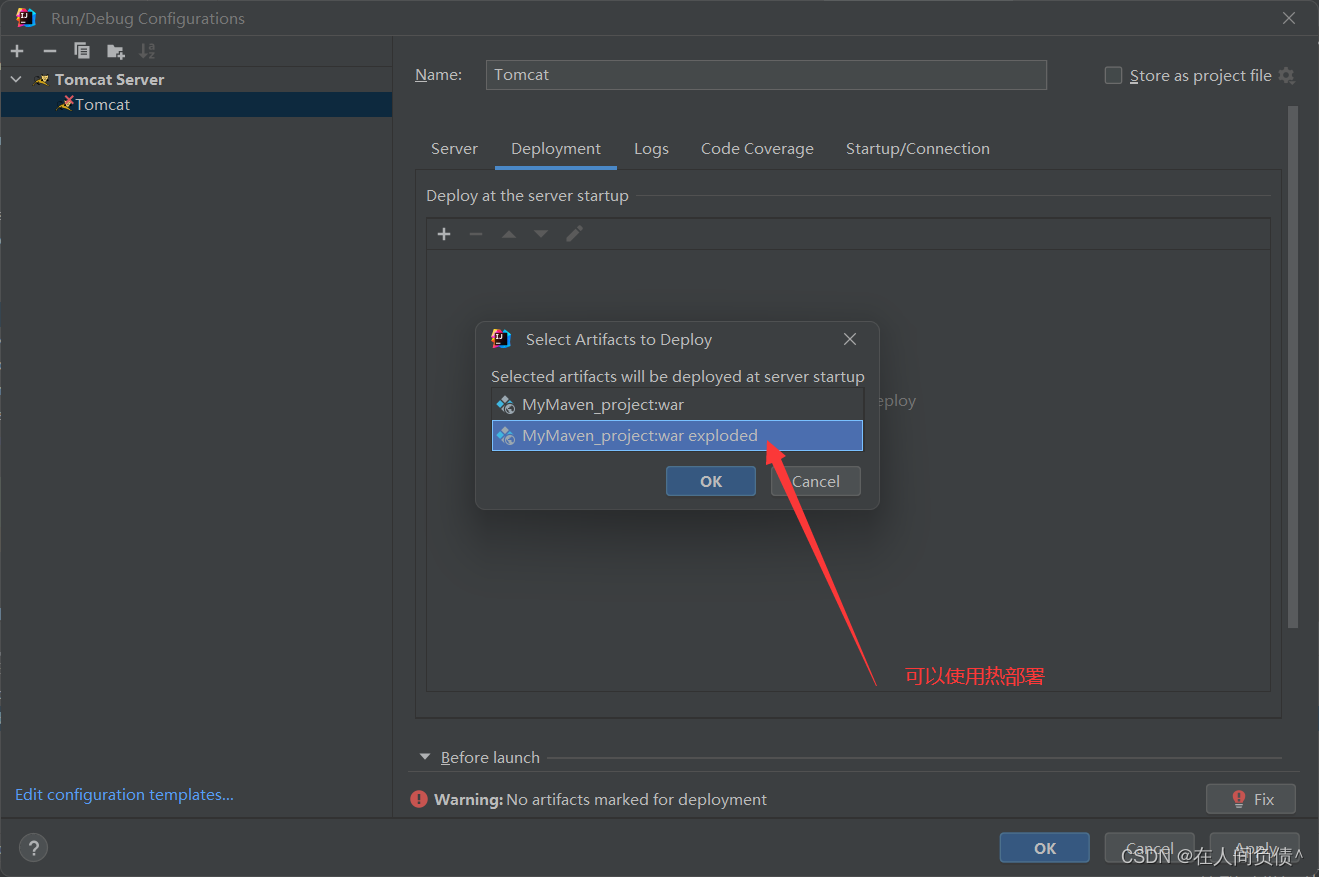Move deployment item down arrow

(541, 234)
